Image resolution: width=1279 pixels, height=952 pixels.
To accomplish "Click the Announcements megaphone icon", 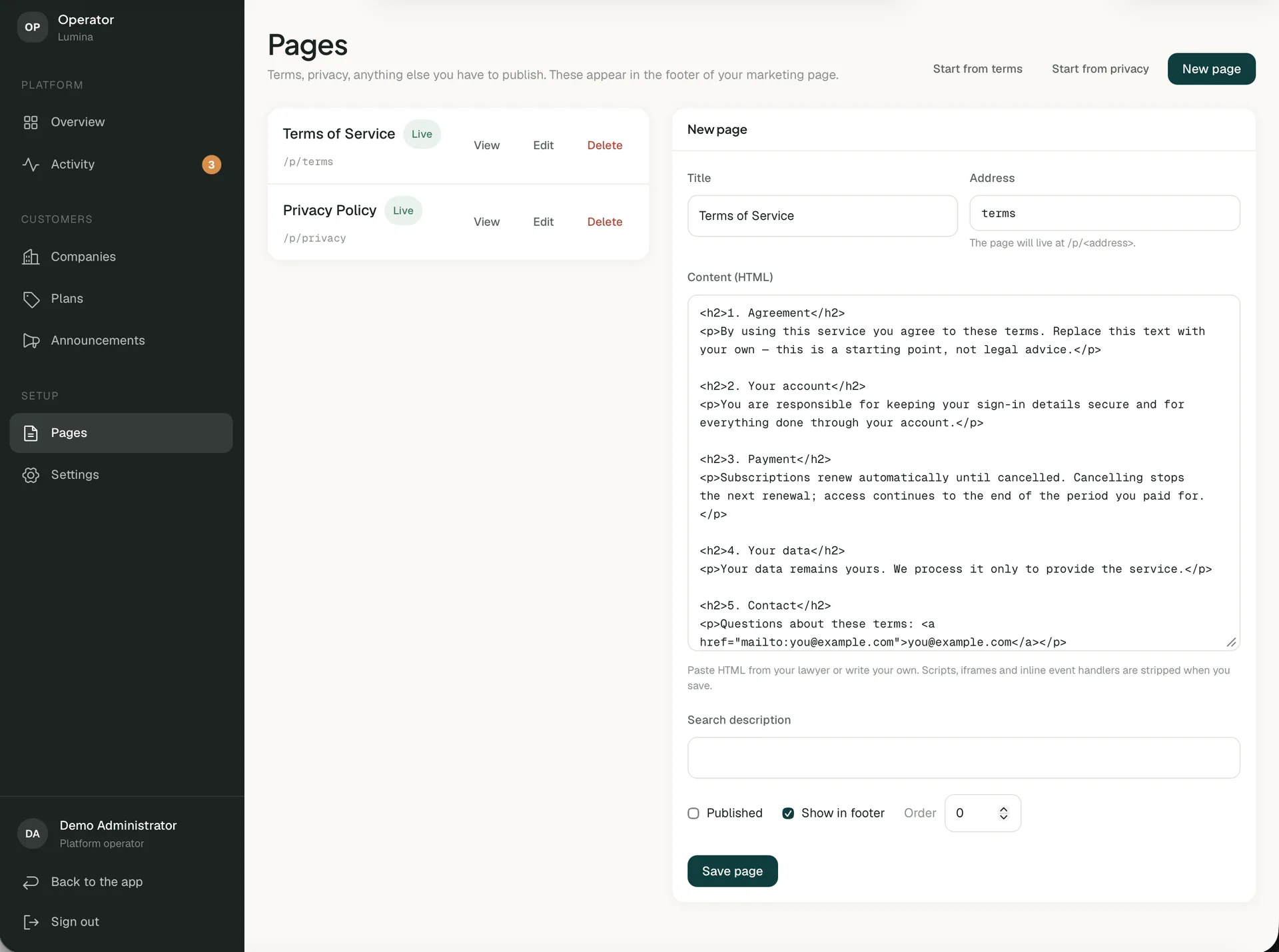I will 31,341.
